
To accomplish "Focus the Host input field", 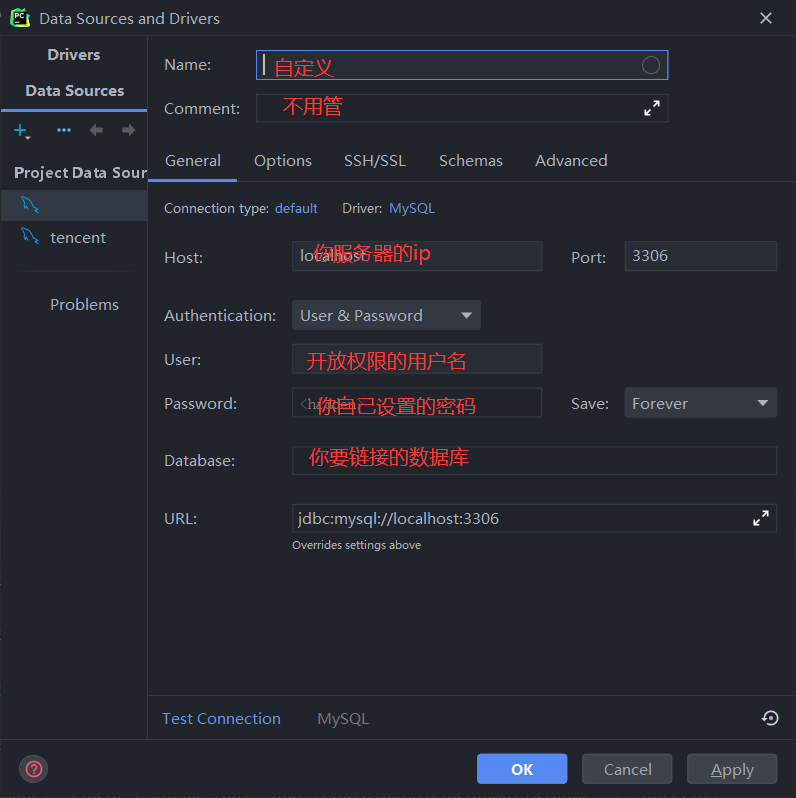I will (417, 256).
